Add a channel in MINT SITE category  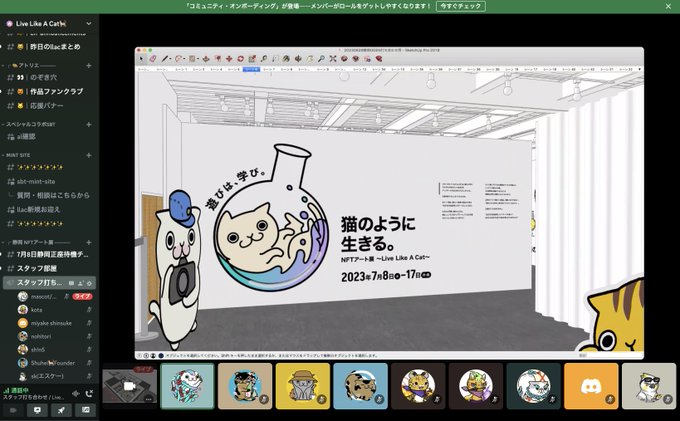[89, 155]
